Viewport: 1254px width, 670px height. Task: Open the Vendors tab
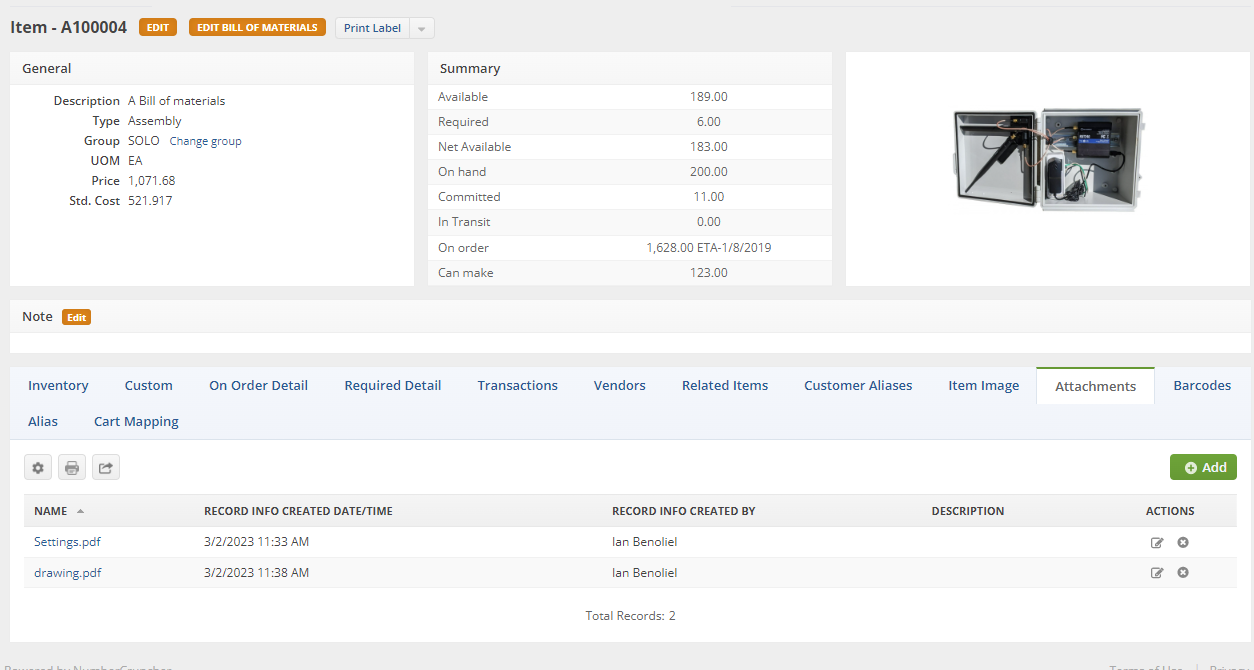(620, 385)
